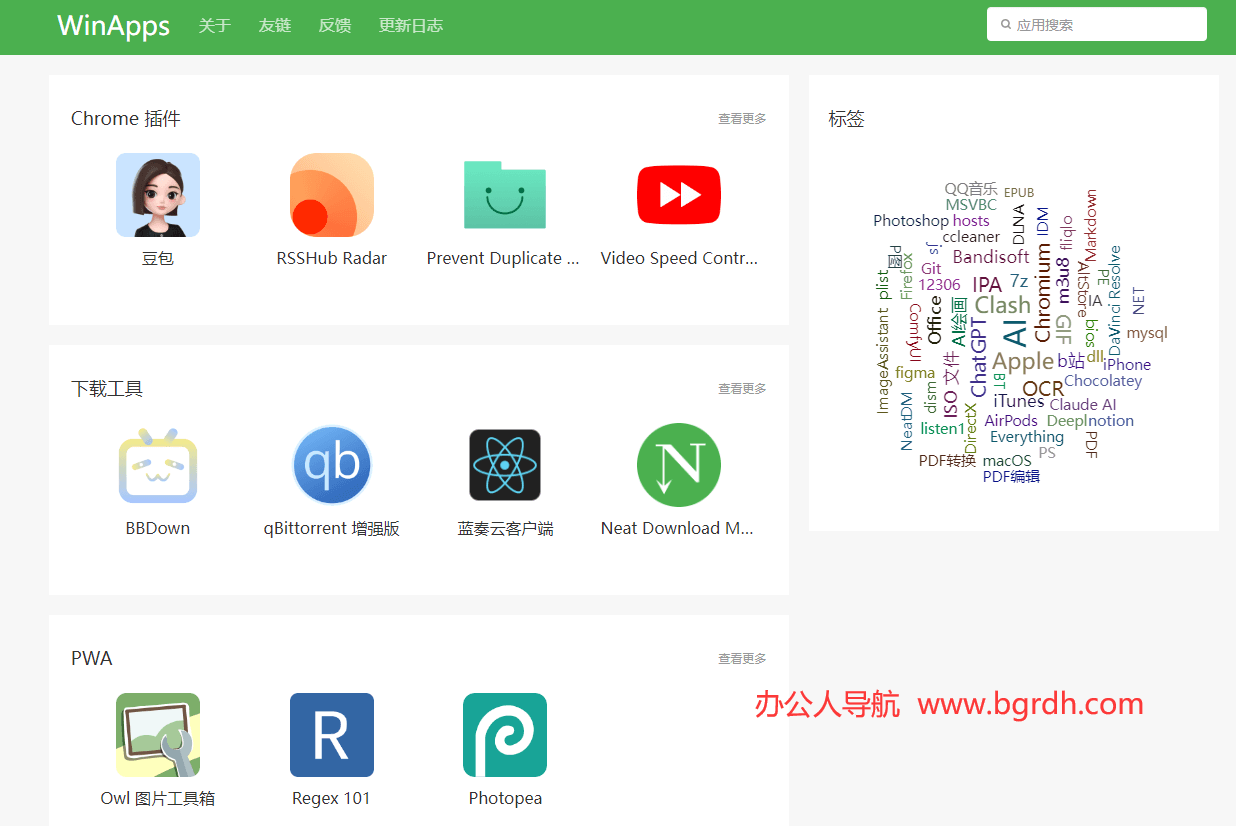This screenshot has height=826, width=1236.
Task: Open the 更新日志 nav item
Action: pyautogui.click(x=411, y=25)
